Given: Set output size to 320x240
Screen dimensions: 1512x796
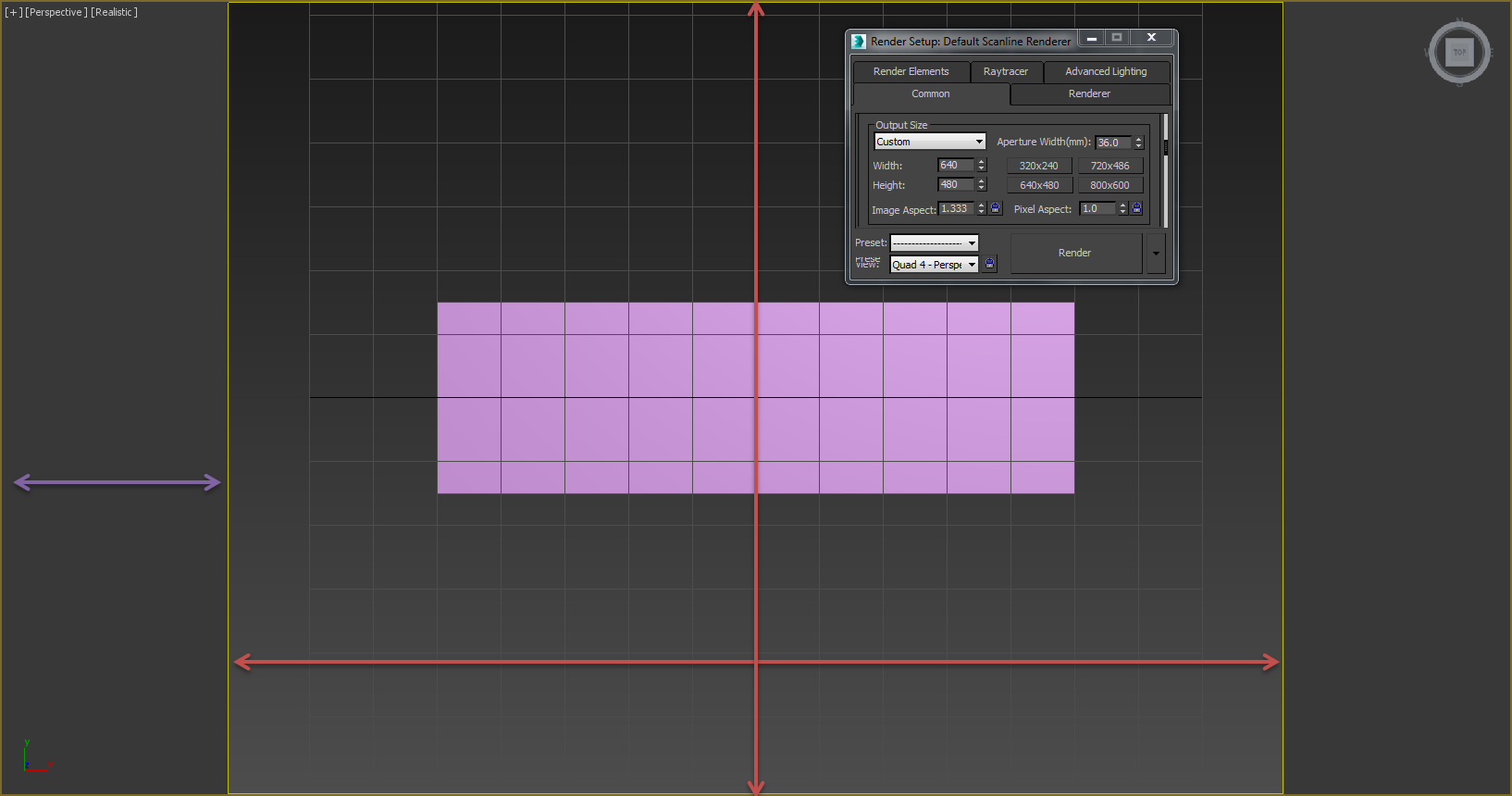Looking at the screenshot, I should 1039,166.
